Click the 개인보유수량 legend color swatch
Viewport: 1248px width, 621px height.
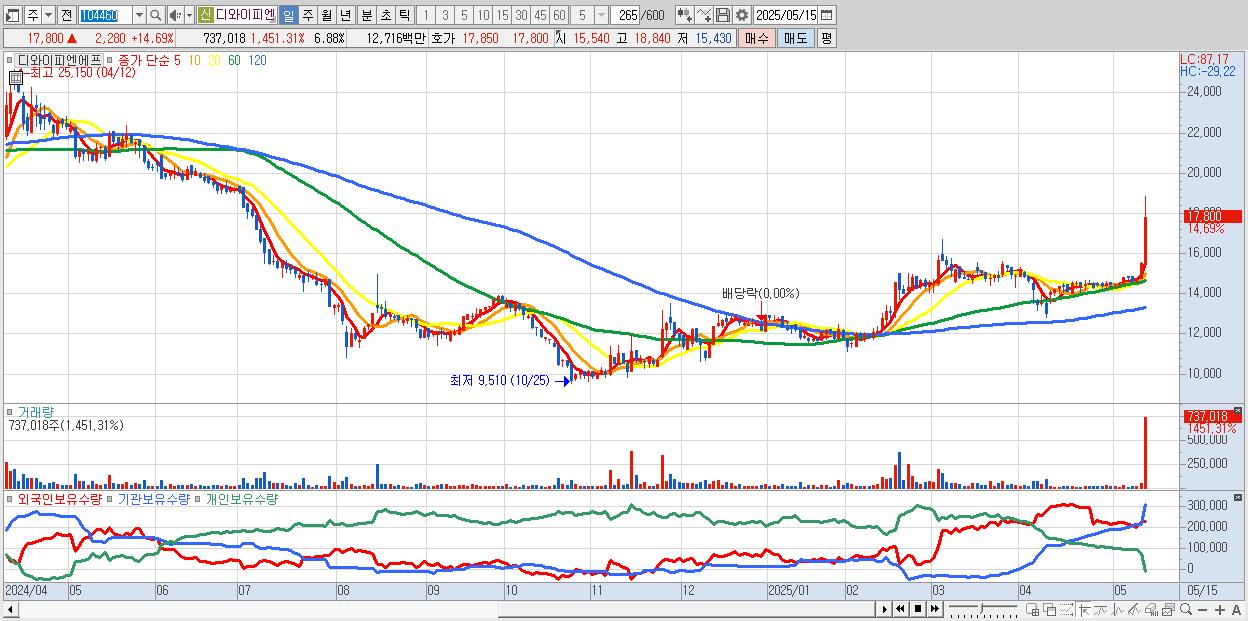(198, 498)
